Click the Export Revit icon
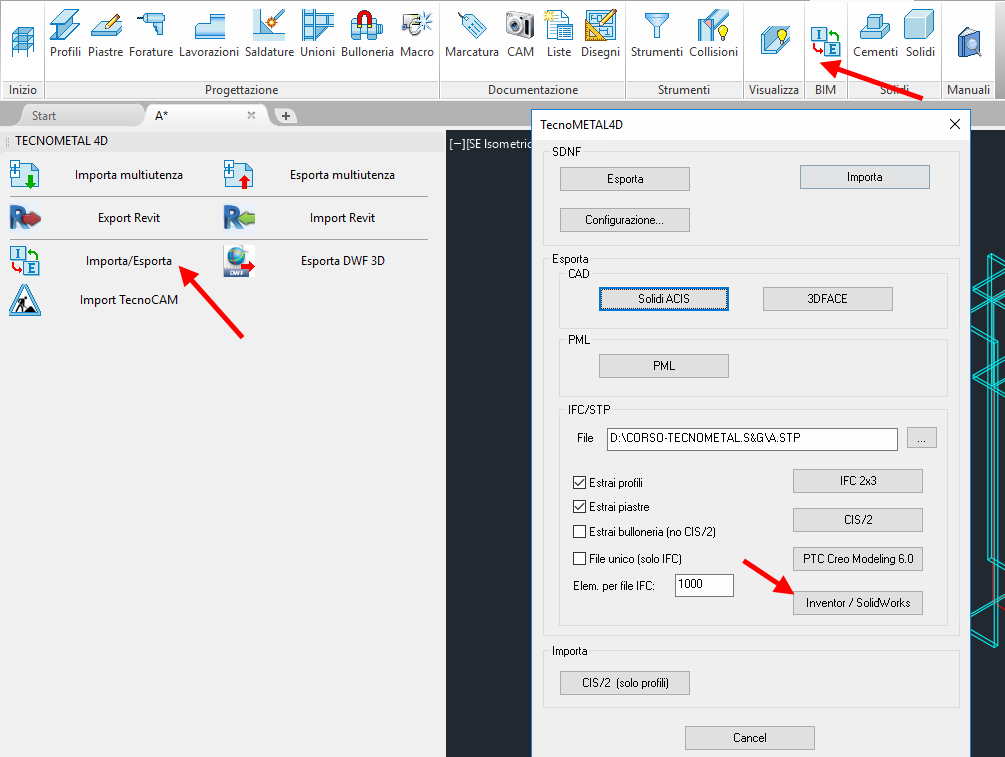The height and width of the screenshot is (757, 1005). (25, 217)
